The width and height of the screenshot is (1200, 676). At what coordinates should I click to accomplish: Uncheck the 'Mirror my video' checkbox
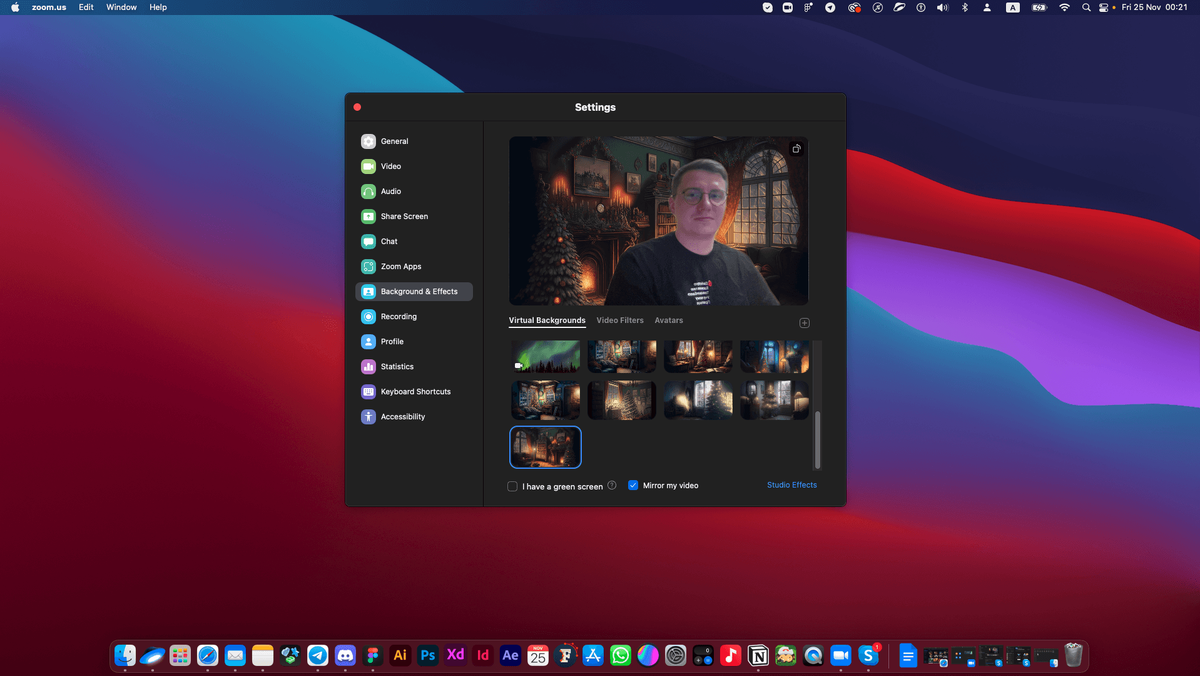click(x=633, y=485)
